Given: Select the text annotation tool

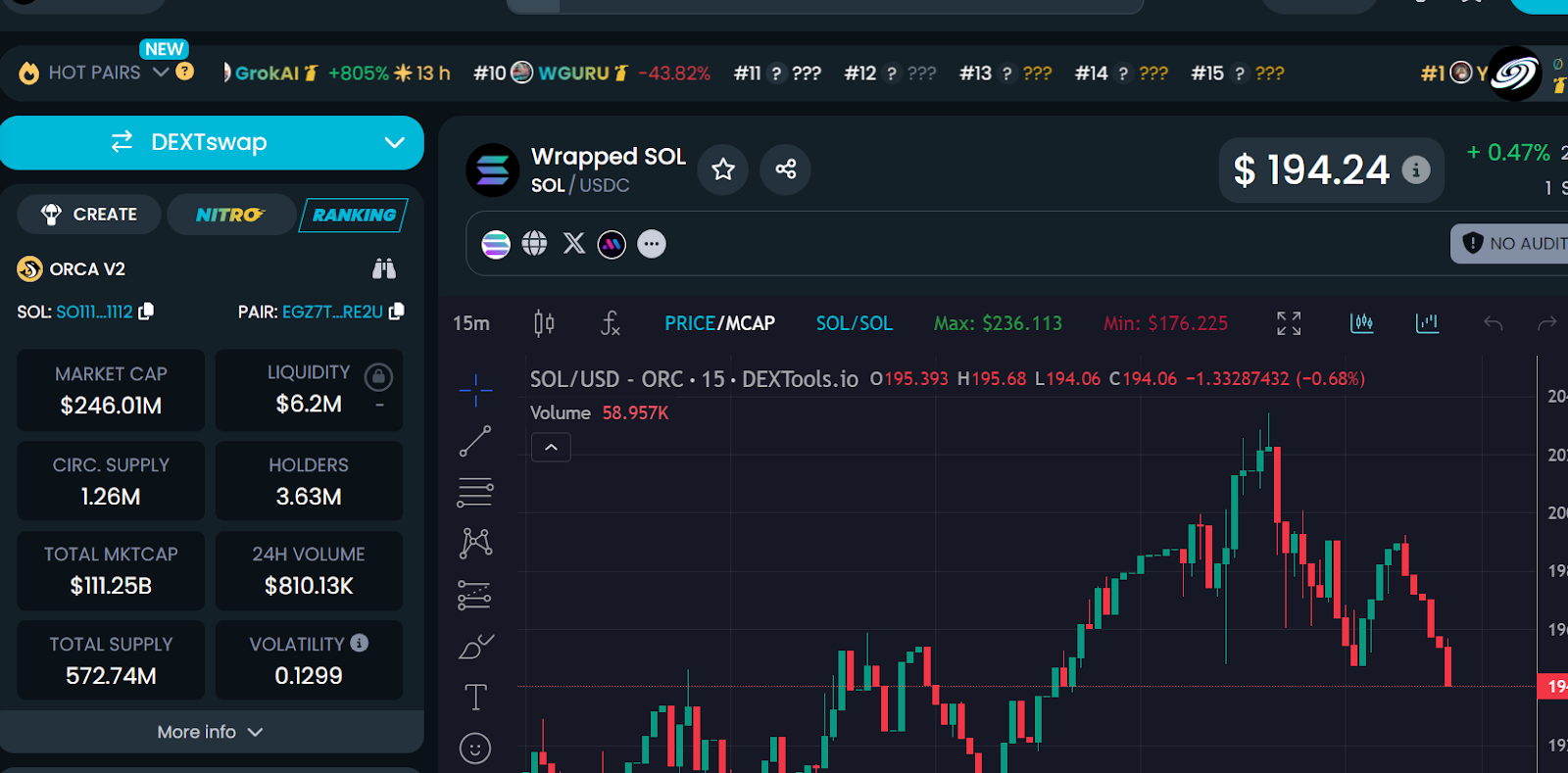Looking at the screenshot, I should tap(475, 697).
